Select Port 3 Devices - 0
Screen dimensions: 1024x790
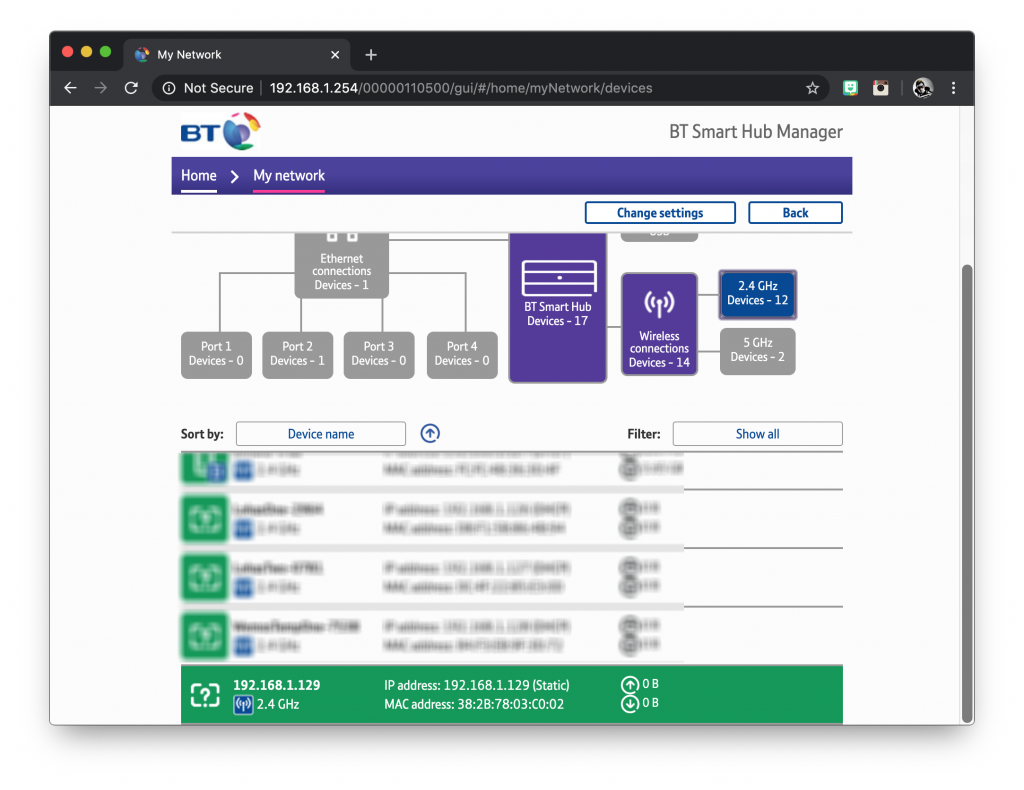click(x=379, y=355)
